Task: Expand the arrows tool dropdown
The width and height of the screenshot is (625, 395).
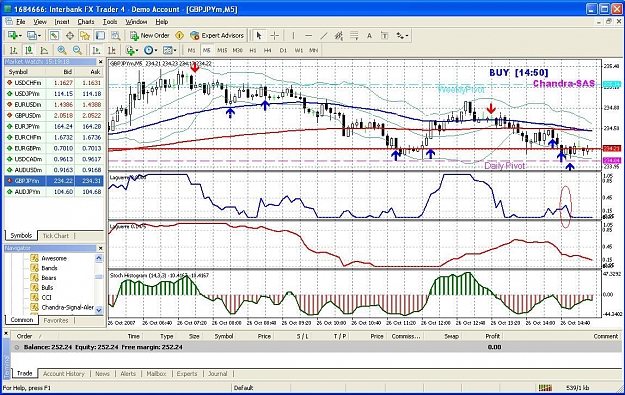Action: pyautogui.click(x=407, y=36)
